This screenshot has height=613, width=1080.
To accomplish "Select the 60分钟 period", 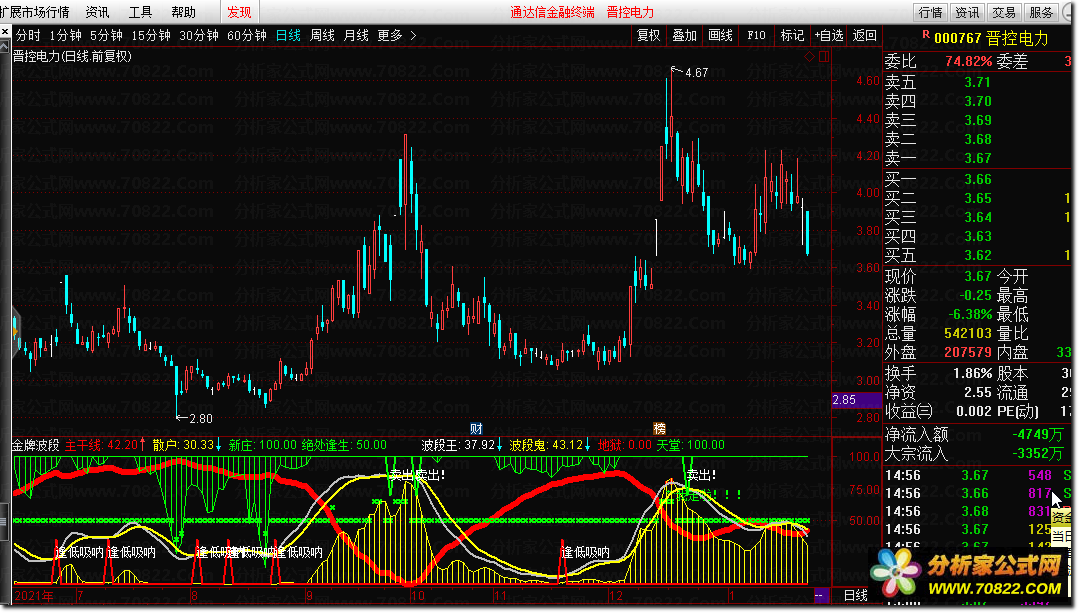I will coord(247,35).
